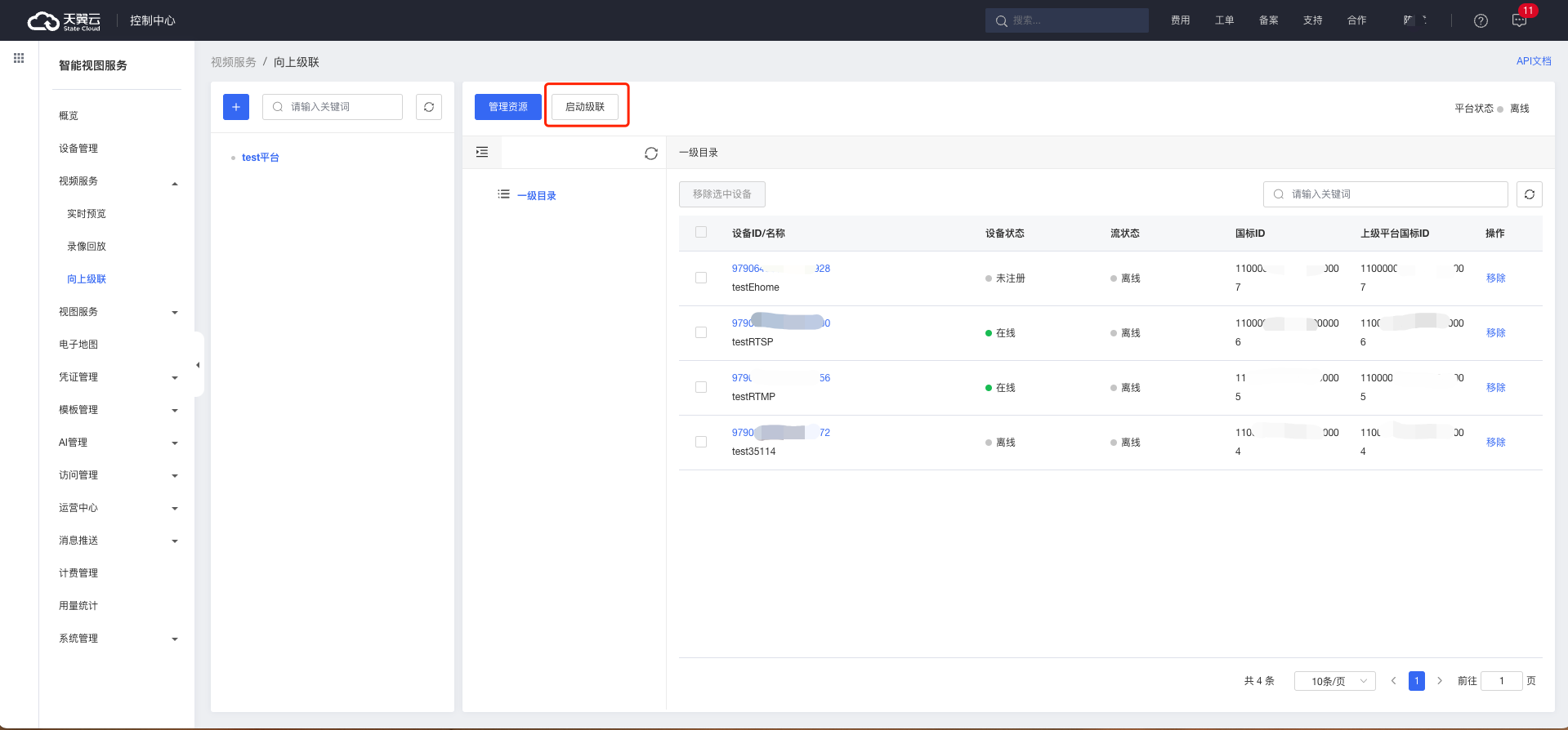This screenshot has height=730, width=1568.
Task: Open 工单 in the top navigation
Action: 1224,20
